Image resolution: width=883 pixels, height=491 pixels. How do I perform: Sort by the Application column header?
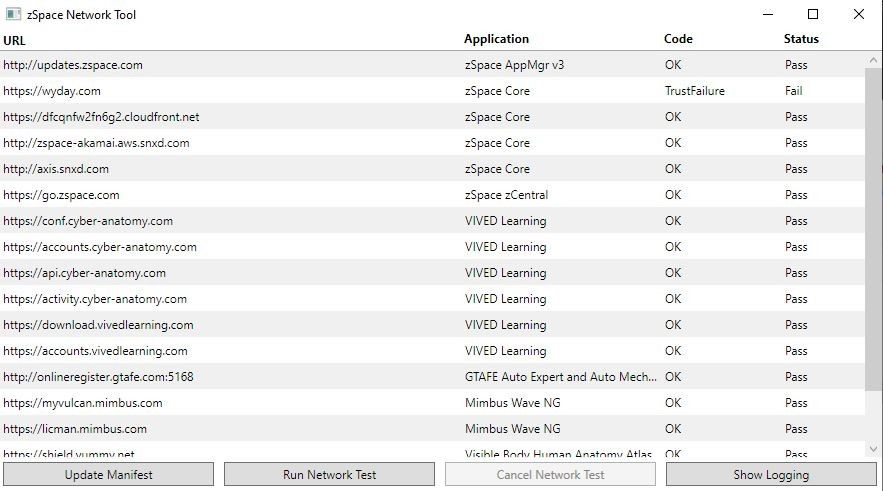click(496, 39)
